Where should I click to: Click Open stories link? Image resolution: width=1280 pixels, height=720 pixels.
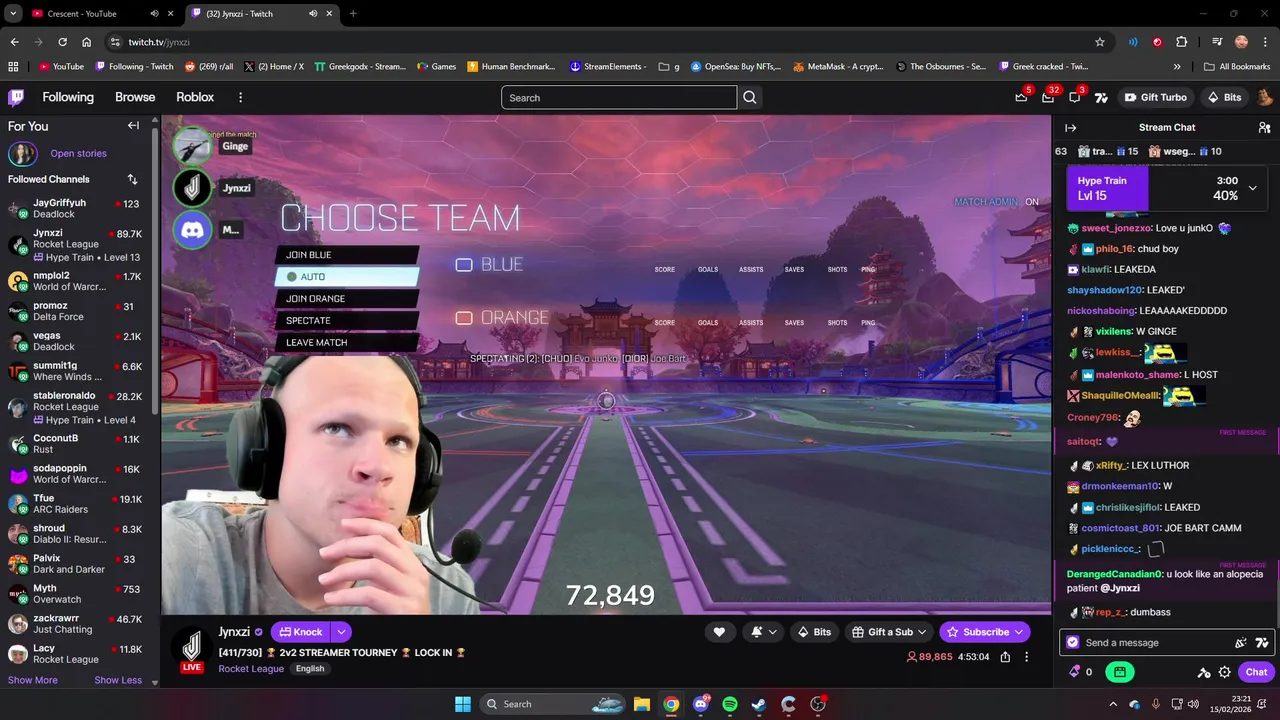[x=78, y=153]
